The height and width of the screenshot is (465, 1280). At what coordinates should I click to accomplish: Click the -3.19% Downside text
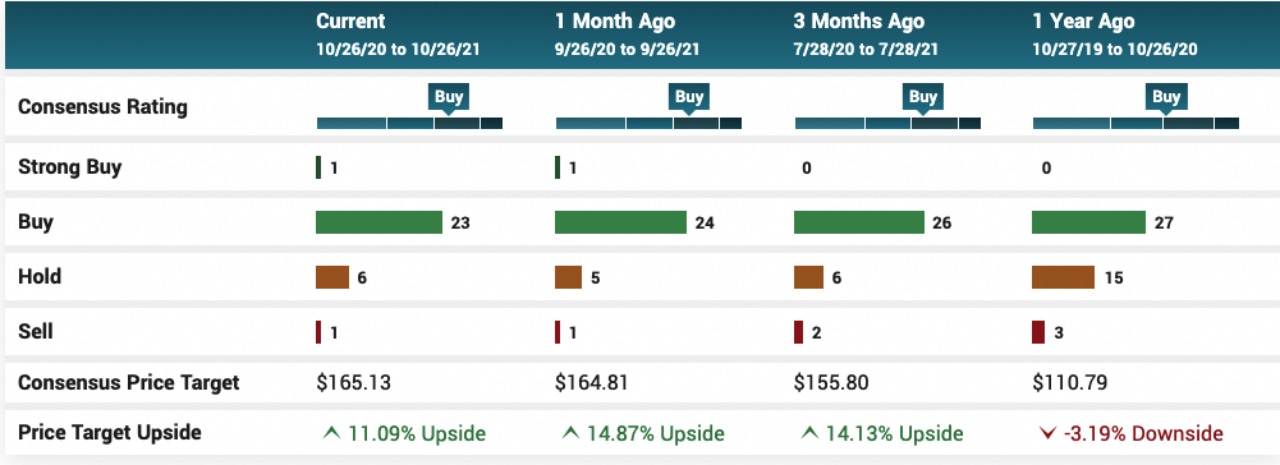[1144, 433]
